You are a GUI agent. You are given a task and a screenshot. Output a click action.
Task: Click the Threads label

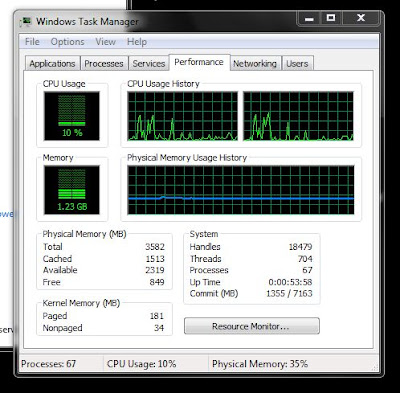[206, 259]
